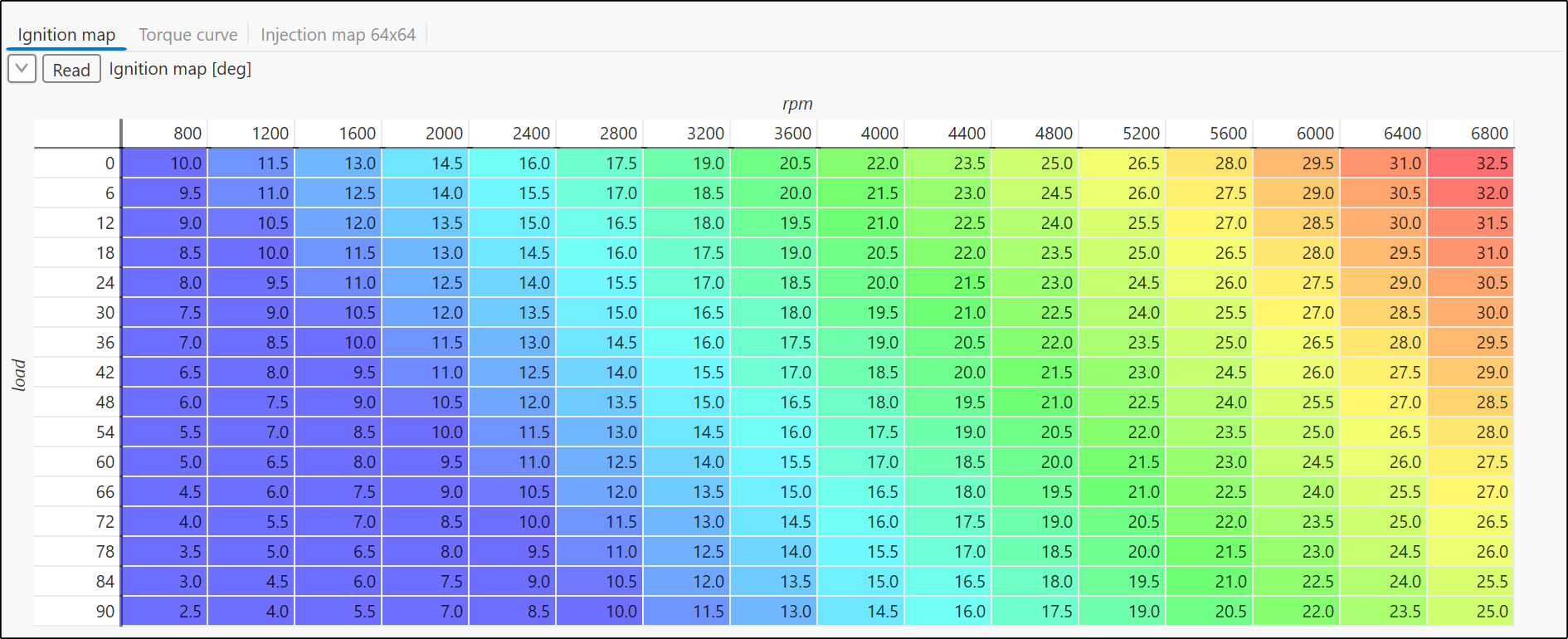Click cell 21.5 at load 6, 4000 rpm

[x=861, y=193]
